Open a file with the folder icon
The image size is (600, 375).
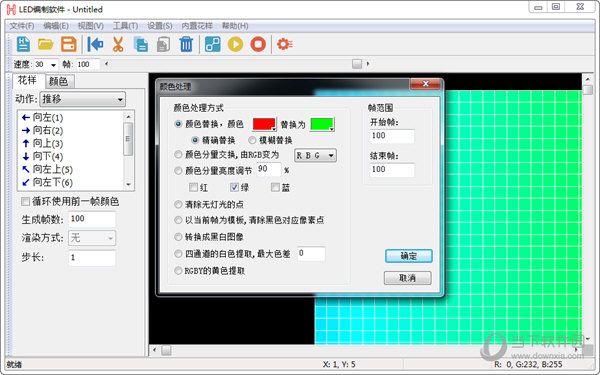[46, 44]
